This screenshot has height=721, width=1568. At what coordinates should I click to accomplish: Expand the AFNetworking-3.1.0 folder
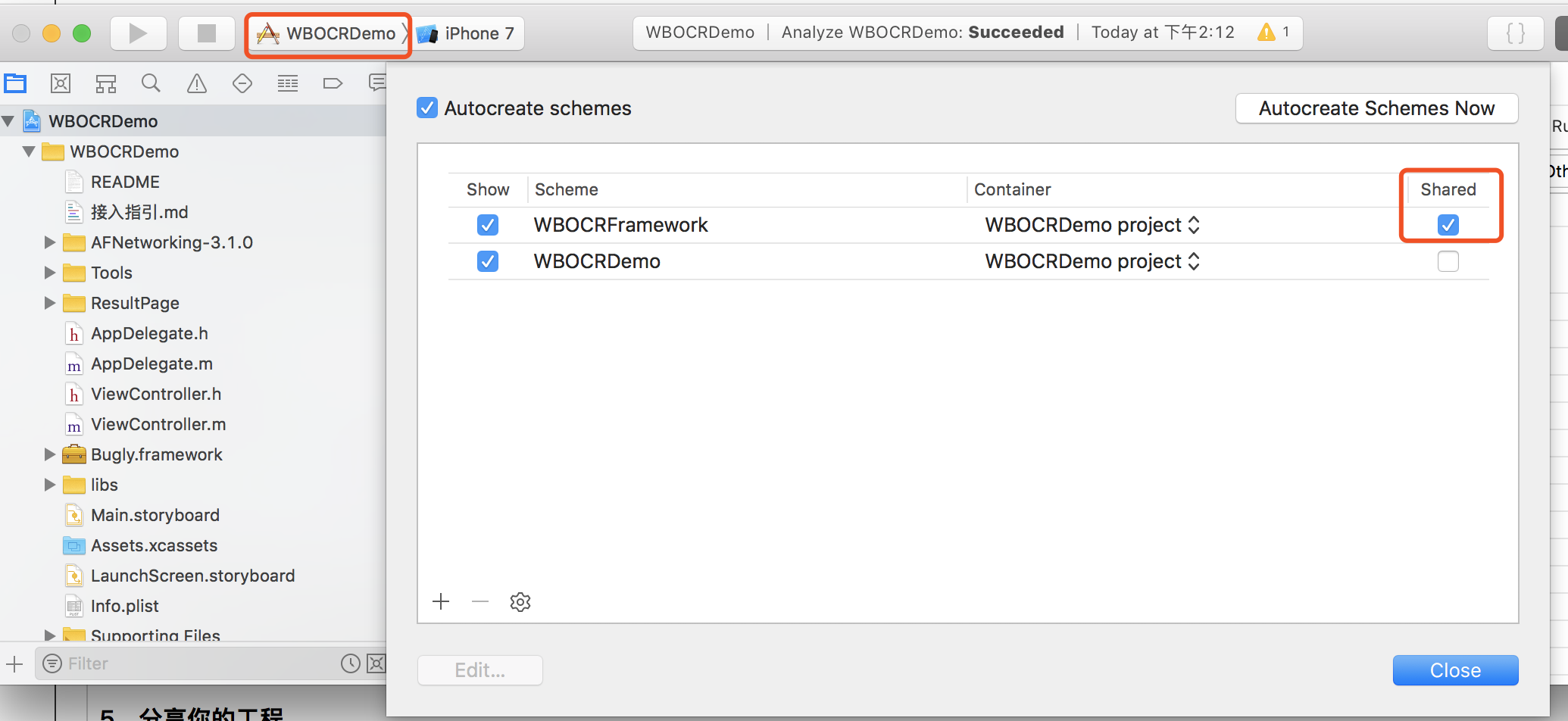pyautogui.click(x=50, y=242)
